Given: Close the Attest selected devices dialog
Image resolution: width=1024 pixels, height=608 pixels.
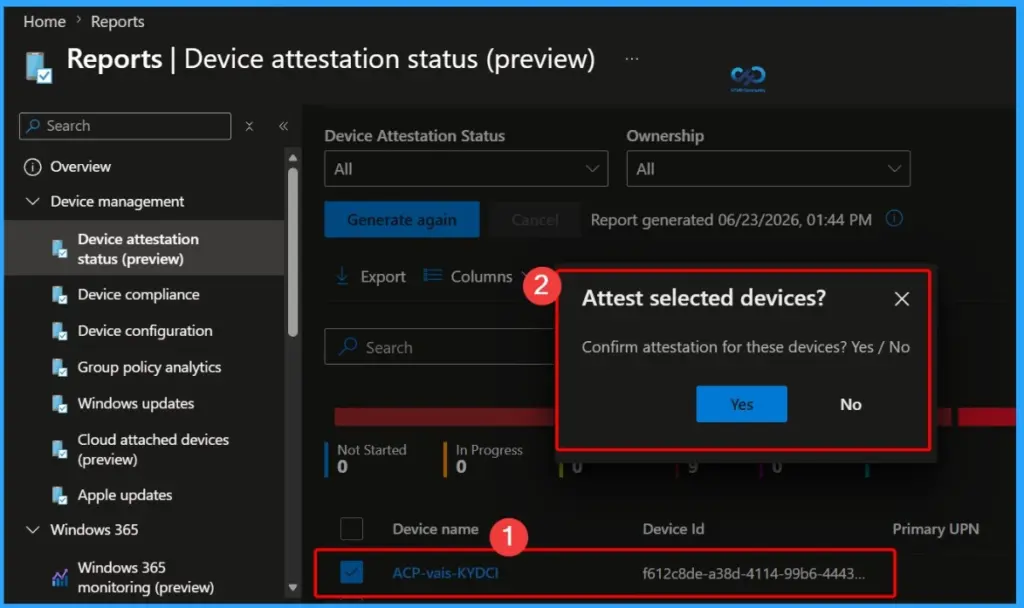Looking at the screenshot, I should [x=902, y=299].
